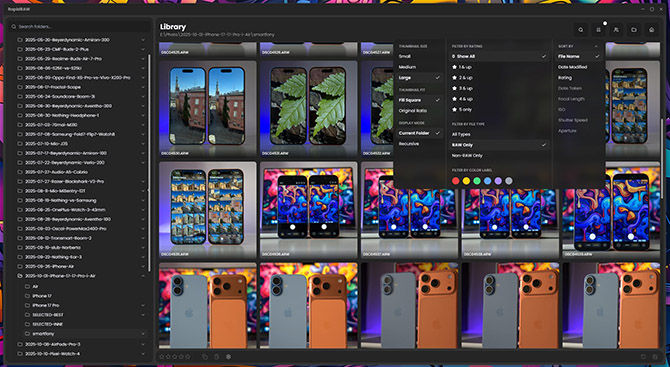This screenshot has height=367, width=670.
Task: Filter by green color label
Action: click(477, 181)
